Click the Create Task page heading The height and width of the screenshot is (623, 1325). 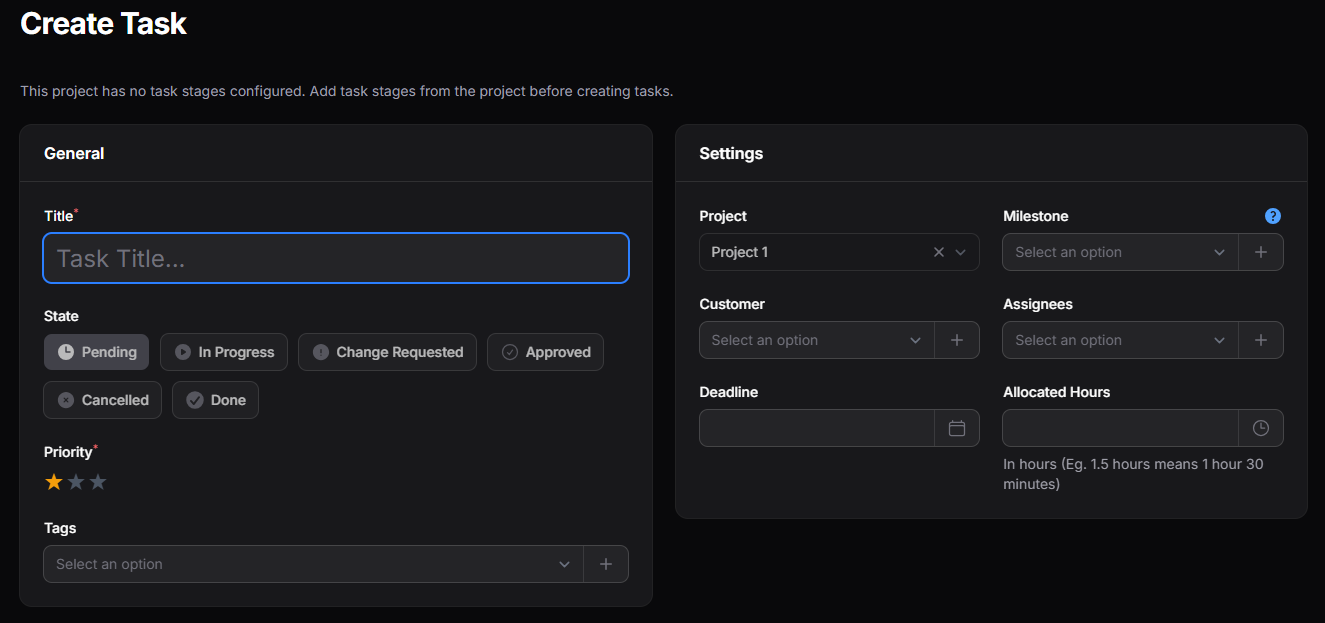point(104,23)
